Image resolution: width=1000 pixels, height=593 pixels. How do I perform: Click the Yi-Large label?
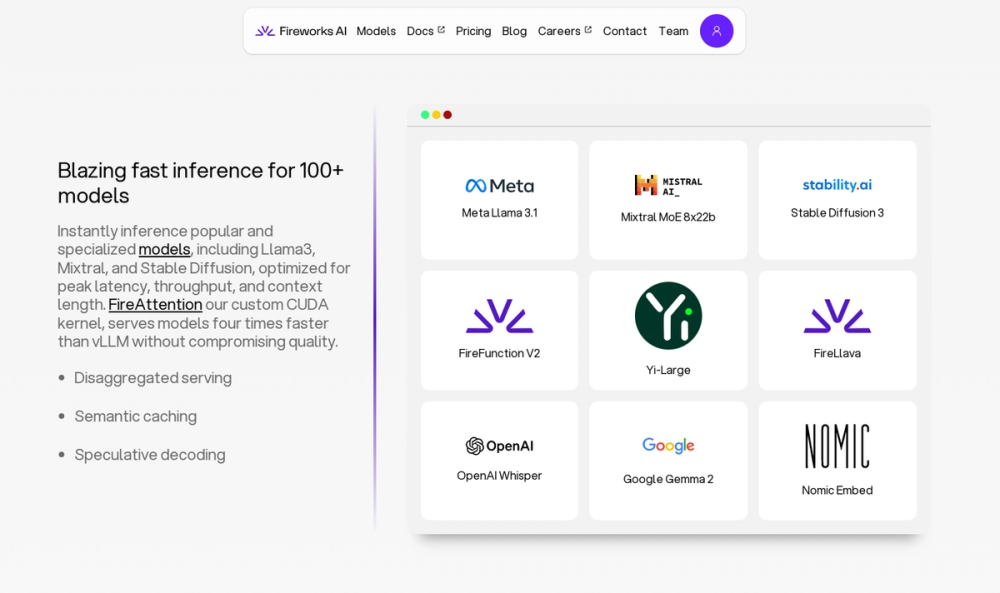(x=668, y=370)
